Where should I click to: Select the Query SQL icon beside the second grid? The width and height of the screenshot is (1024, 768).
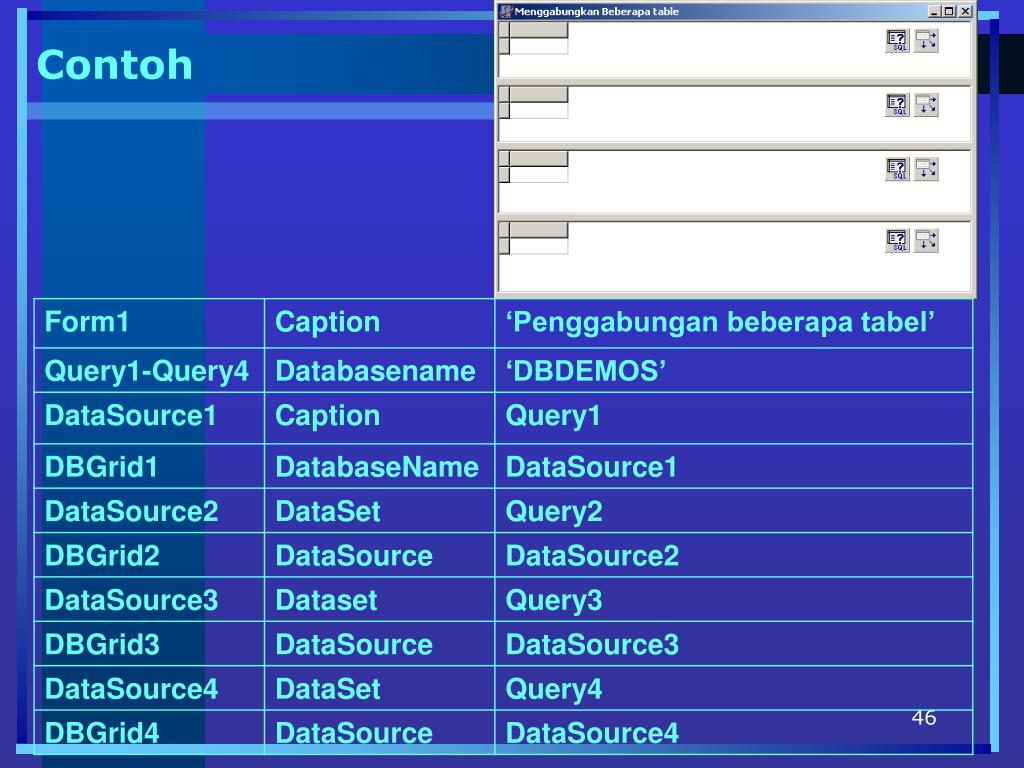pos(897,105)
